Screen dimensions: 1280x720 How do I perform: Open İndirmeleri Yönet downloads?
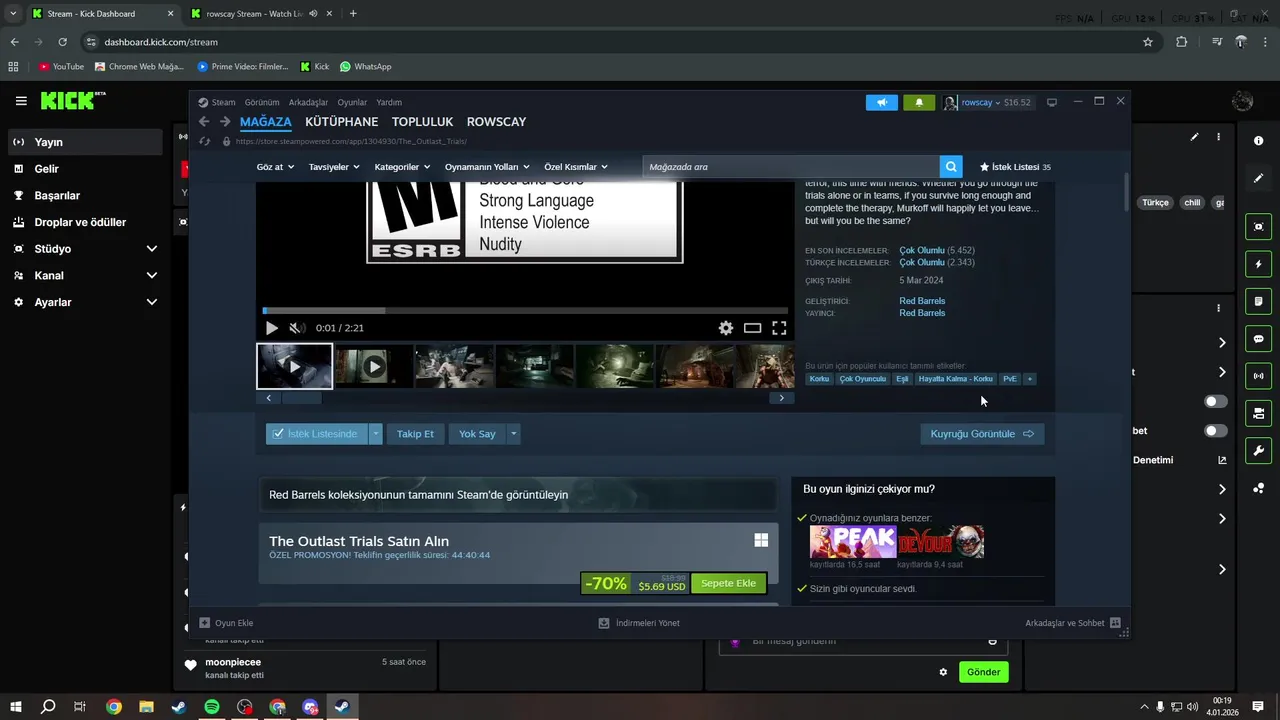tap(639, 623)
